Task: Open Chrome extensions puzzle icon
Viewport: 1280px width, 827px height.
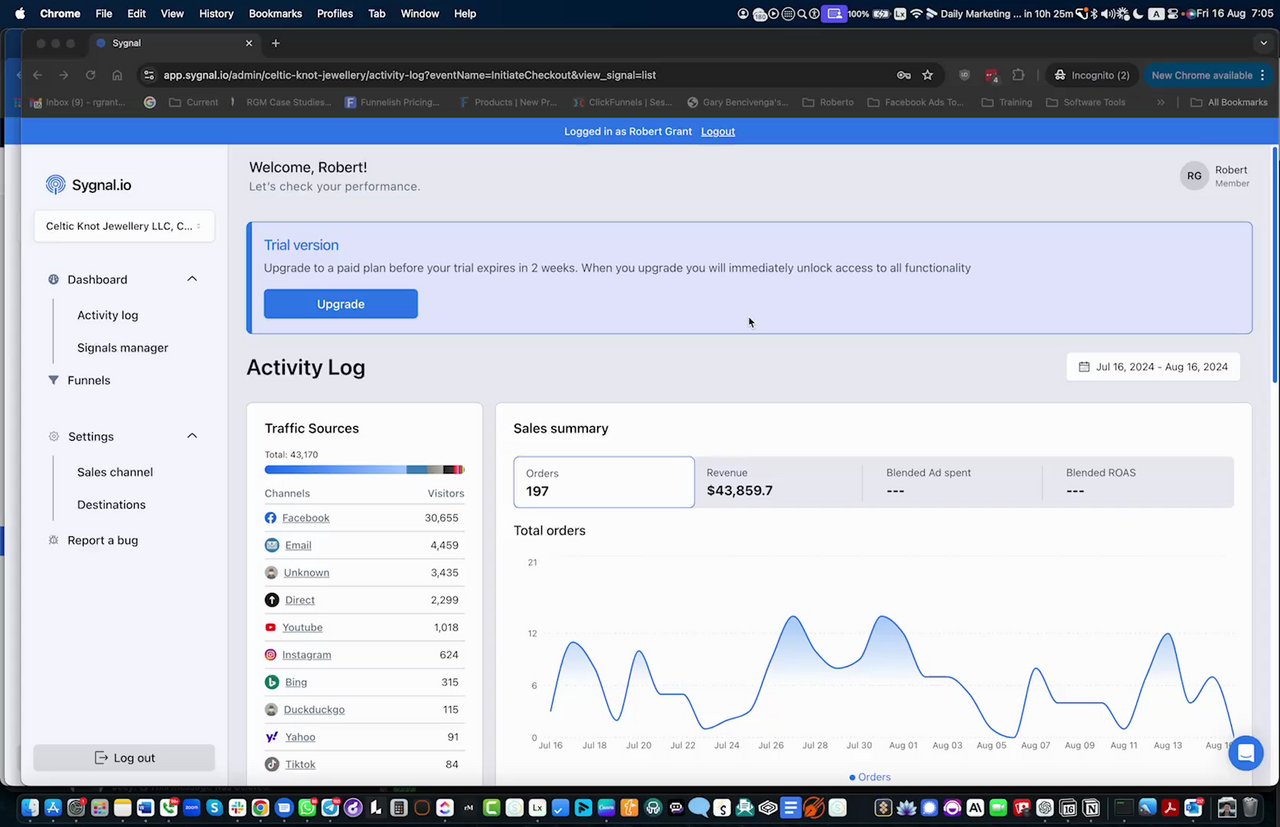Action: (x=1018, y=75)
